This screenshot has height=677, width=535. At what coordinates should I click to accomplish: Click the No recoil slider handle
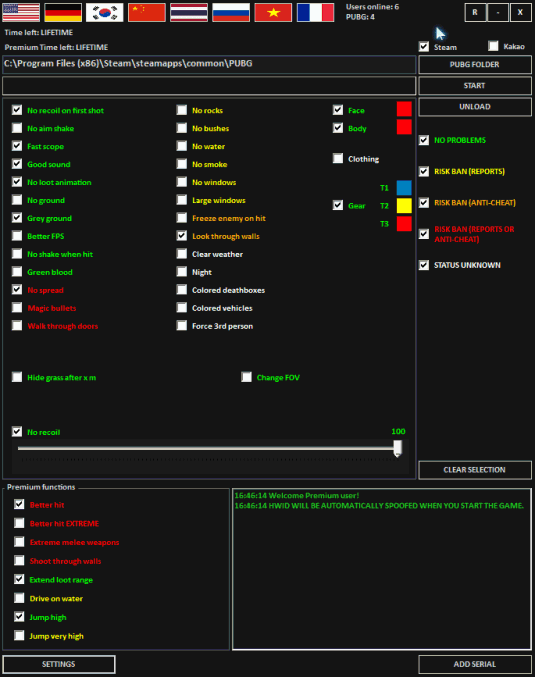[398, 448]
